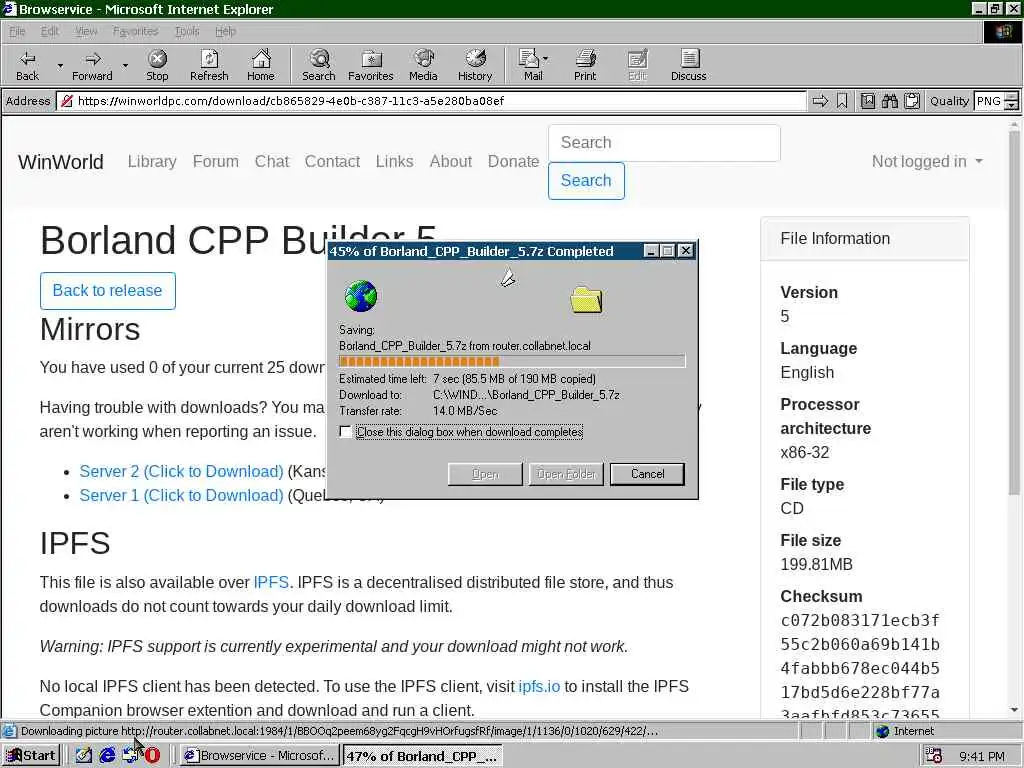This screenshot has height=768, width=1024.
Task: Open the Contact nav link
Action: pyautogui.click(x=332, y=161)
